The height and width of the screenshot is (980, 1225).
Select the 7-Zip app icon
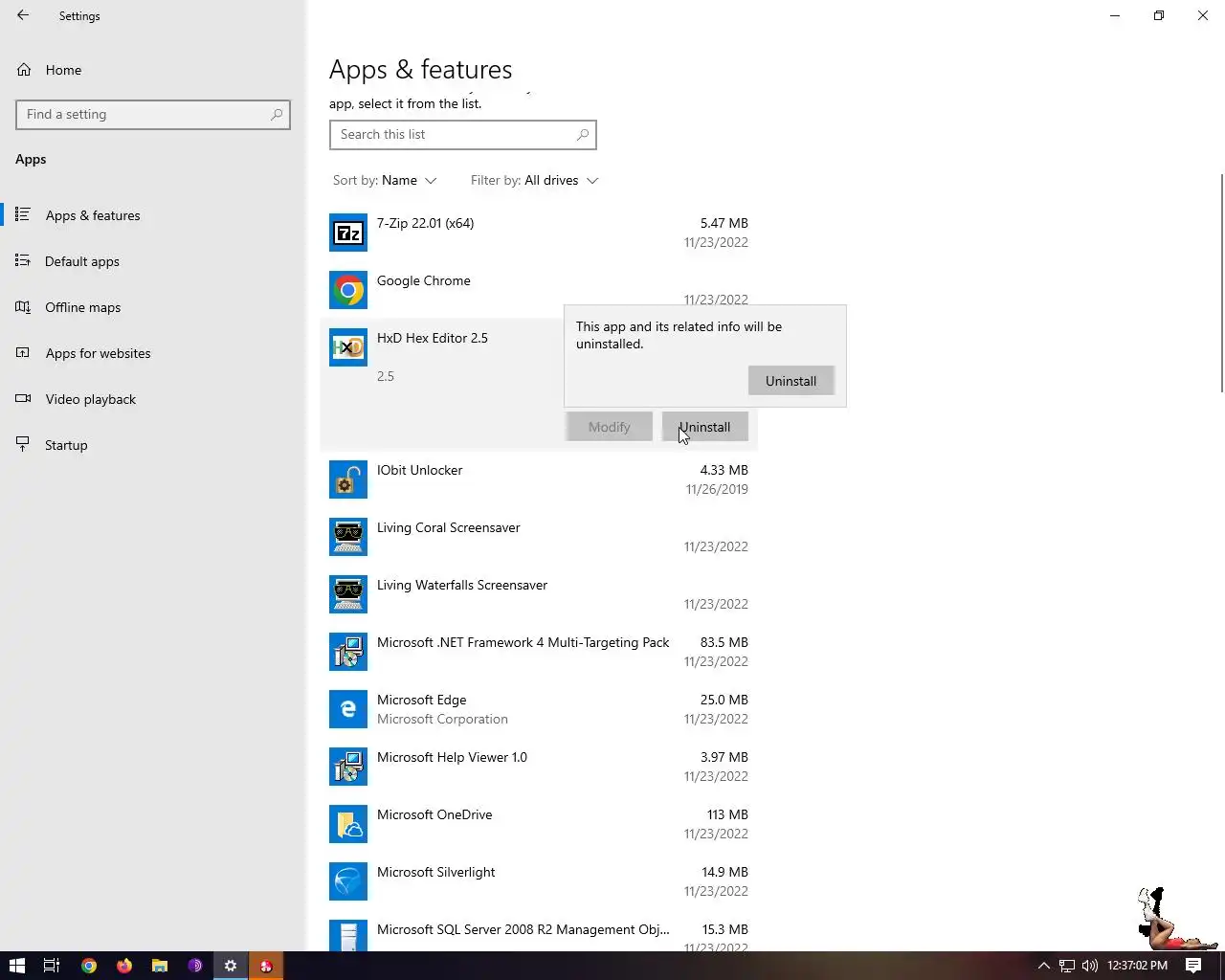[x=348, y=233]
